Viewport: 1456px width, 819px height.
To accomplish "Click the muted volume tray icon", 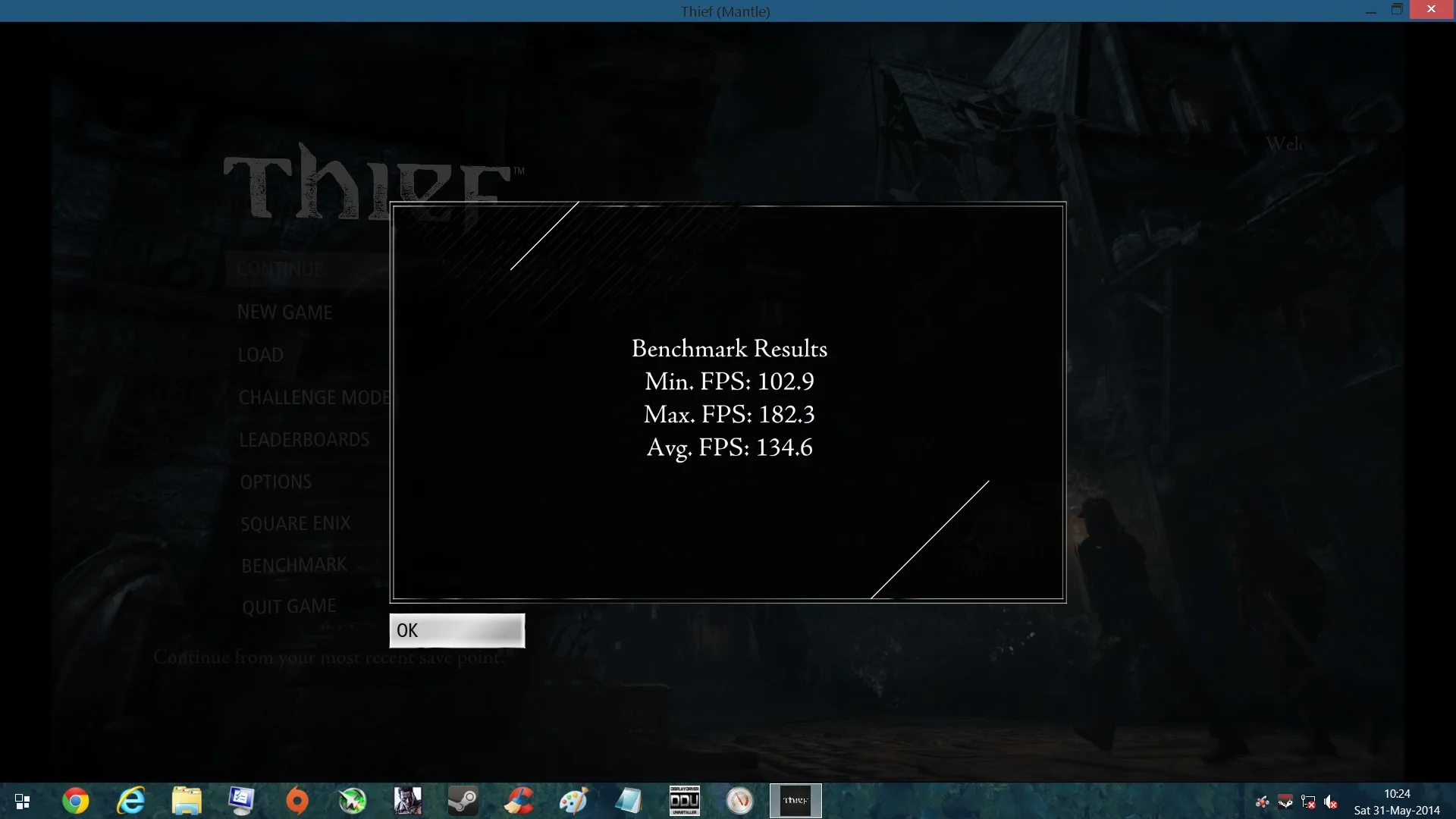I will (x=1331, y=802).
